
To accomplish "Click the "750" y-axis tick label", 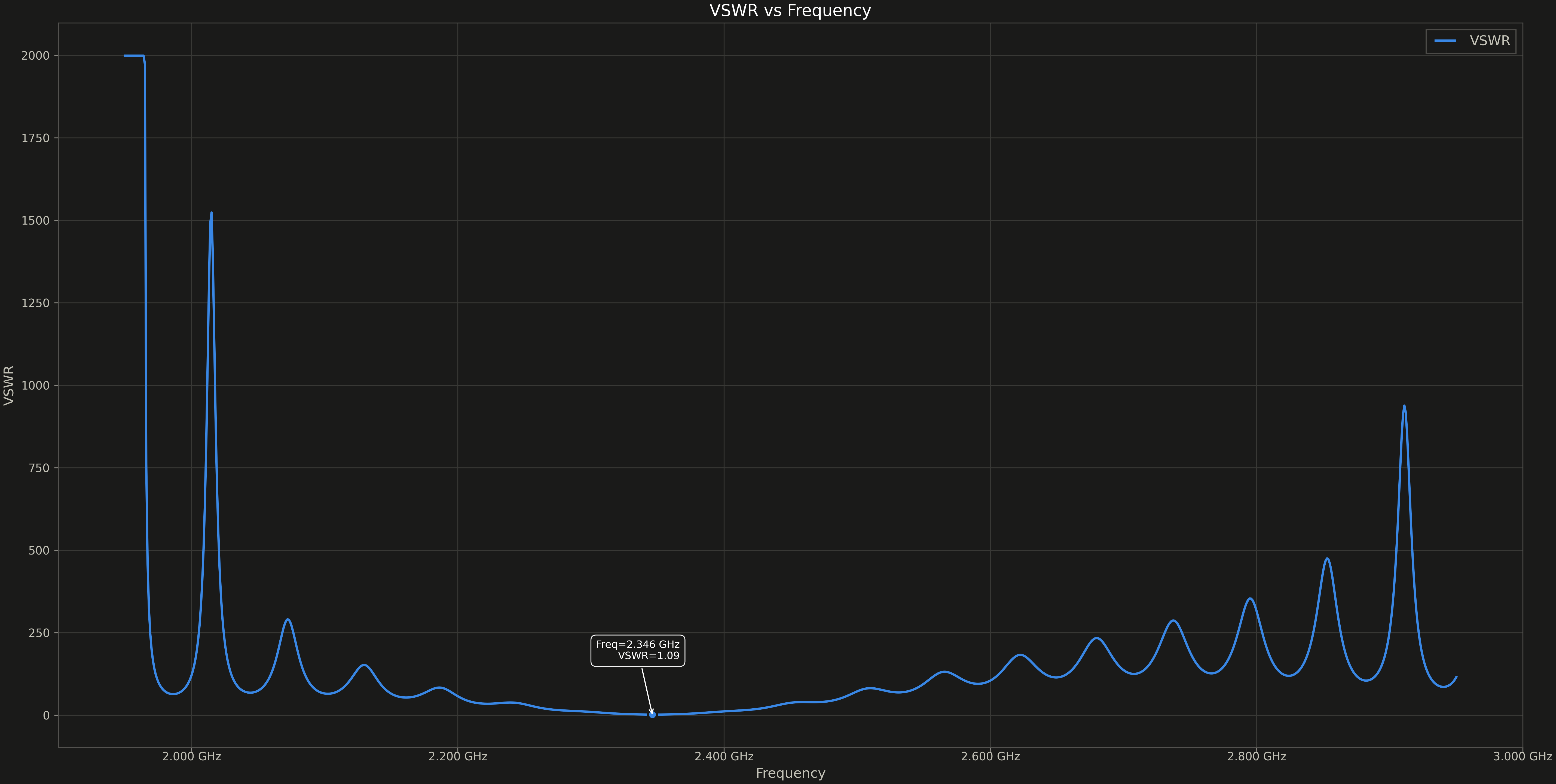I will pos(39,468).
